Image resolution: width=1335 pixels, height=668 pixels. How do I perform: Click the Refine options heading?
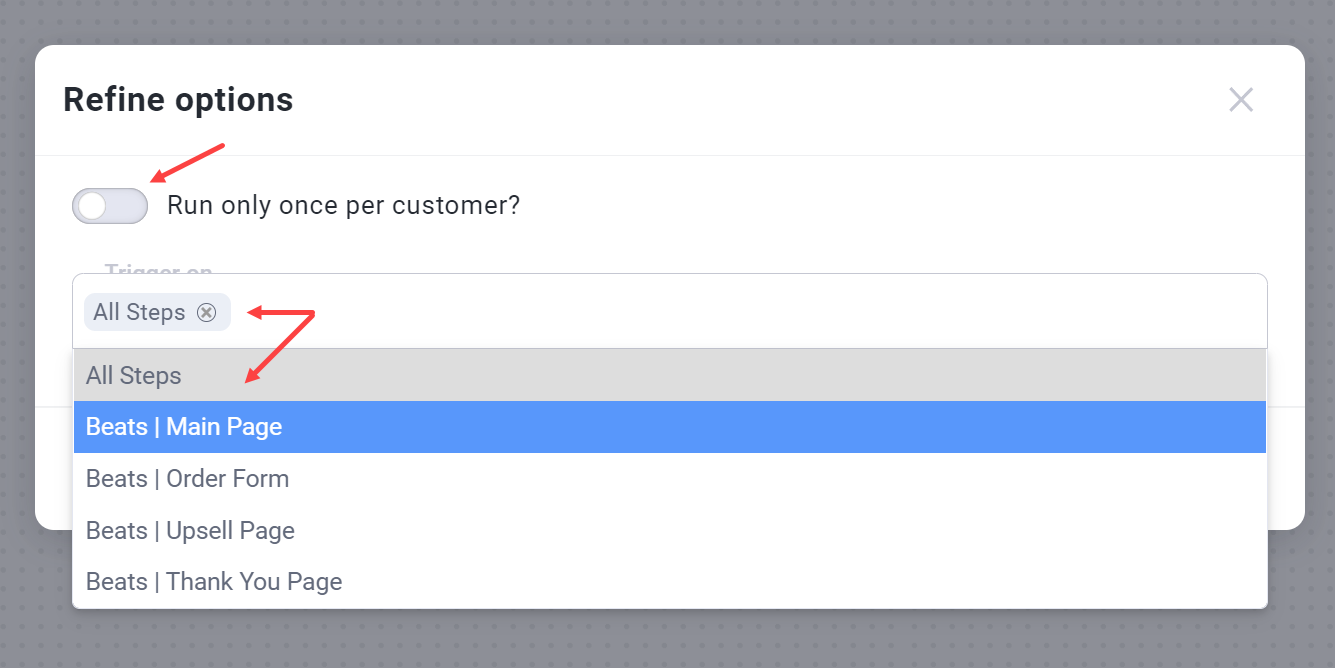tap(178, 100)
